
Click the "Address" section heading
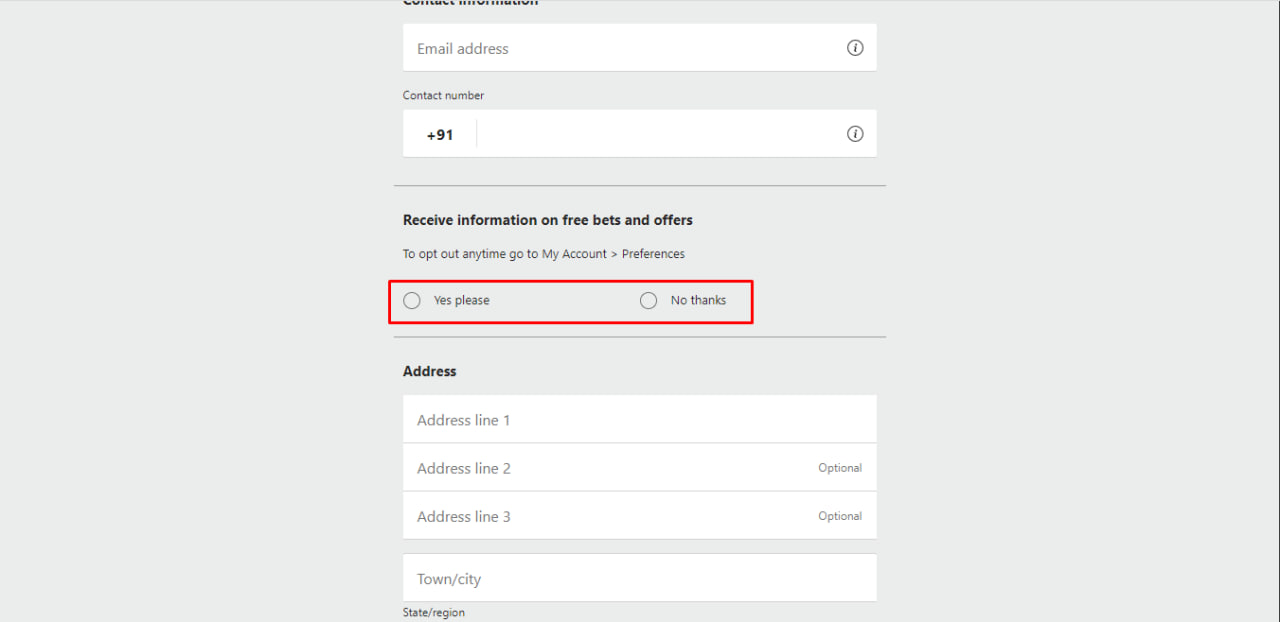click(x=430, y=371)
